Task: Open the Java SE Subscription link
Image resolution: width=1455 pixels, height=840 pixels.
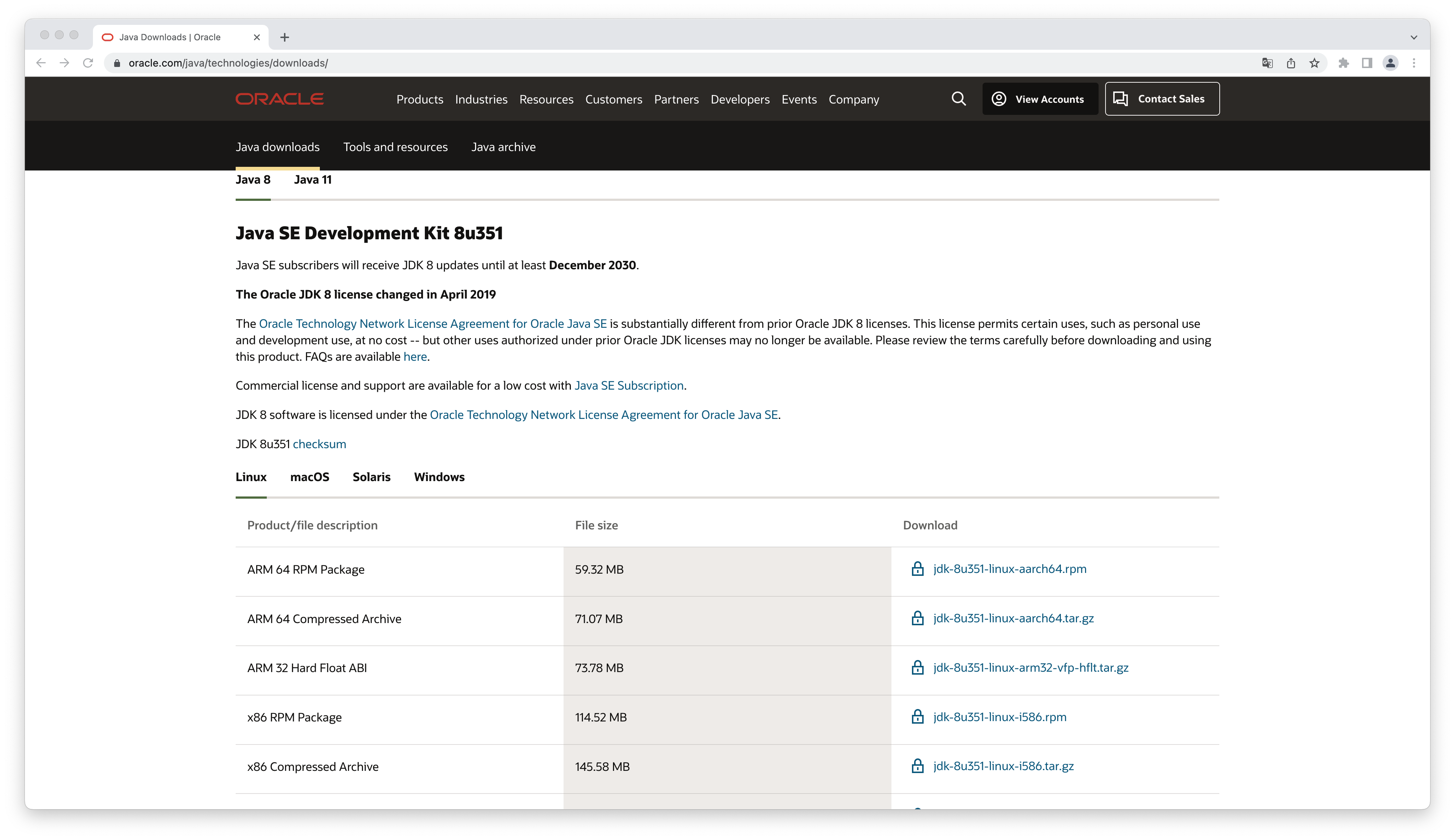Action: [x=629, y=386]
